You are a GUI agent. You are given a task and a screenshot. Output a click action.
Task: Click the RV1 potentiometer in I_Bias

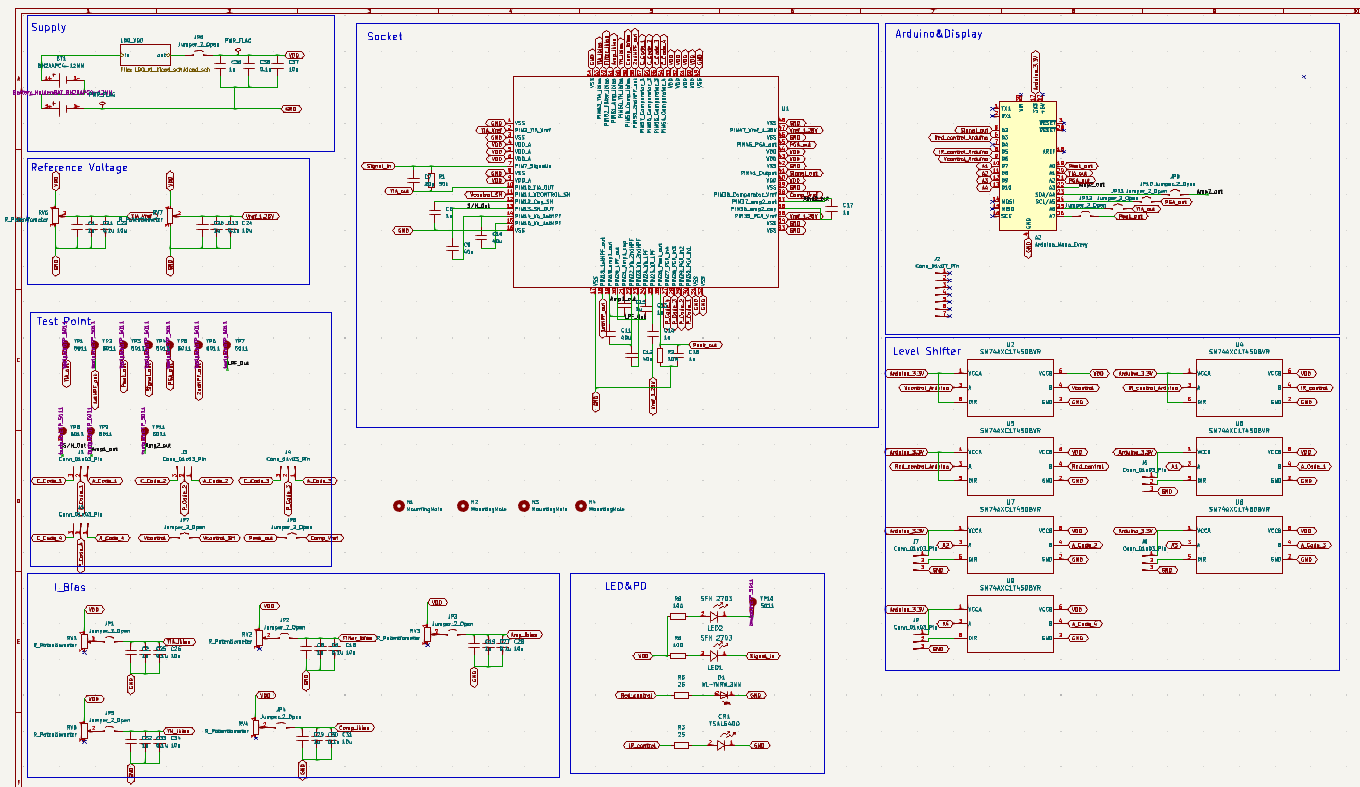(x=84, y=642)
